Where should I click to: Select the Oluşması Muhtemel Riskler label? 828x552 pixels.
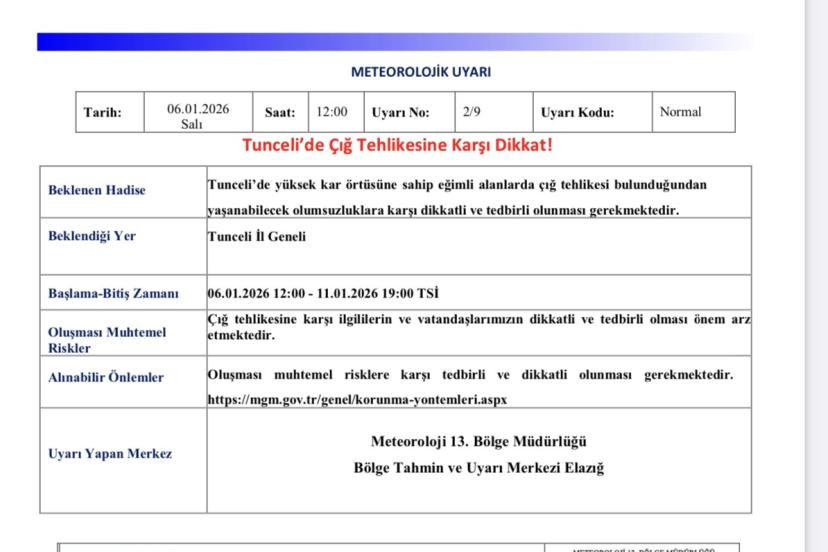[107, 340]
